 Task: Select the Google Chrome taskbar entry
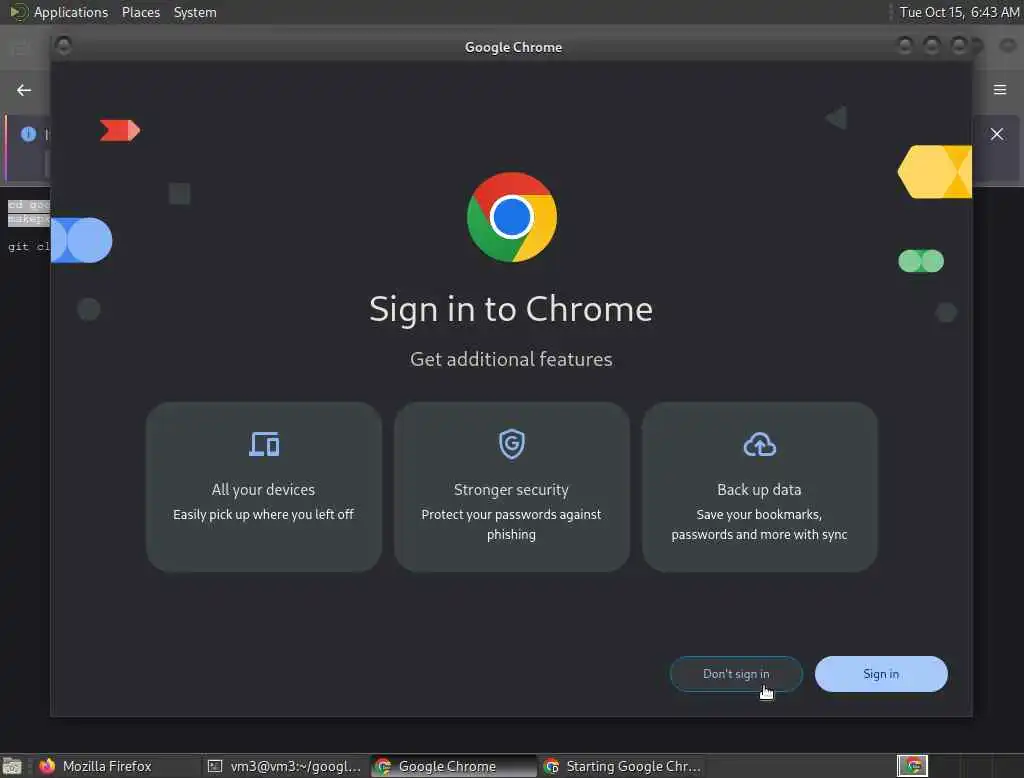tap(453, 766)
